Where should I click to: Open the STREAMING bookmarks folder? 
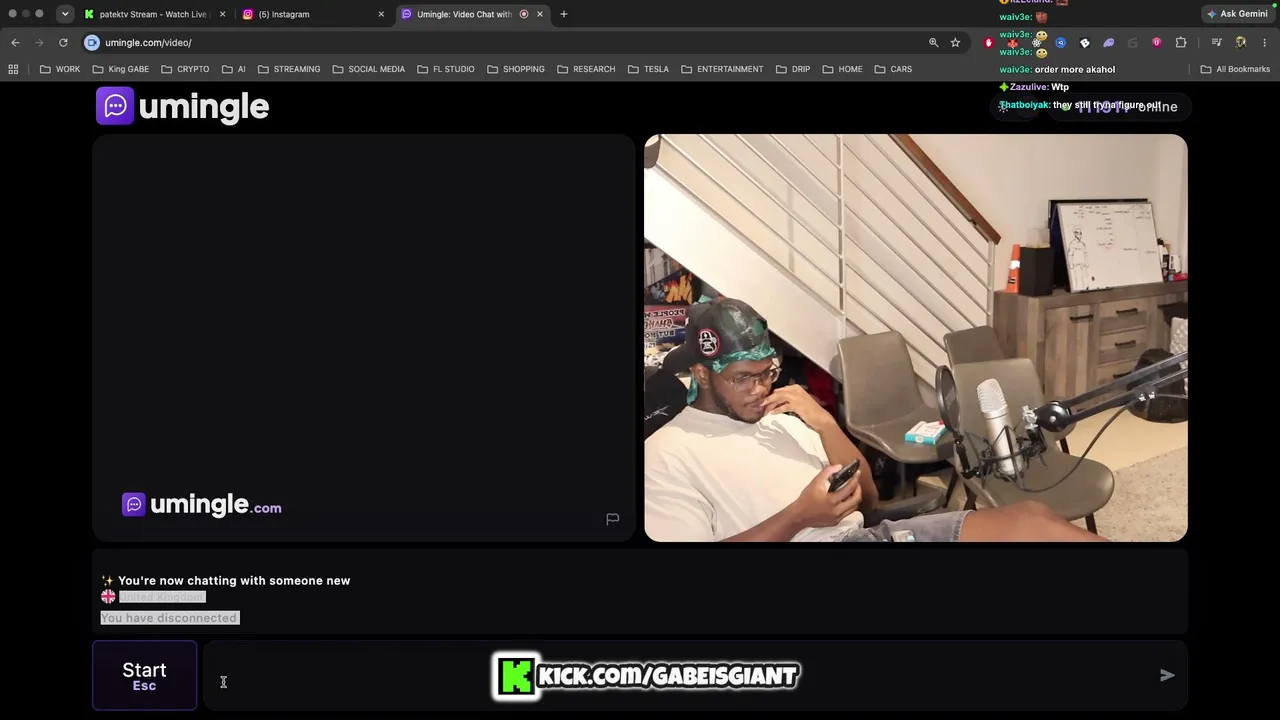coord(289,69)
